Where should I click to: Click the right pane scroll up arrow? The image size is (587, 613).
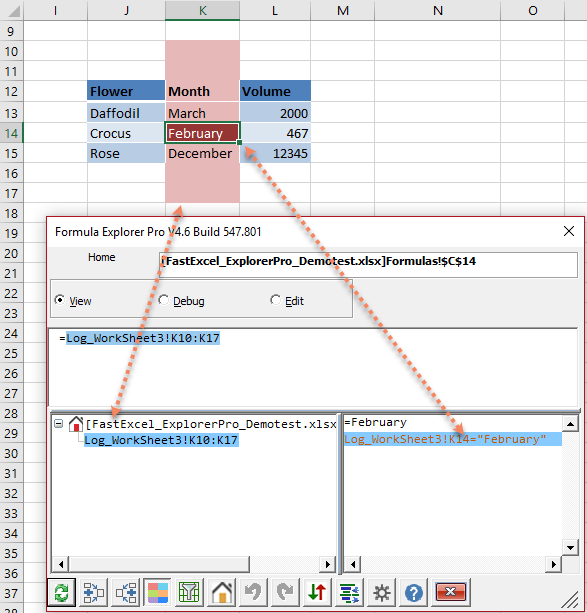[570, 424]
